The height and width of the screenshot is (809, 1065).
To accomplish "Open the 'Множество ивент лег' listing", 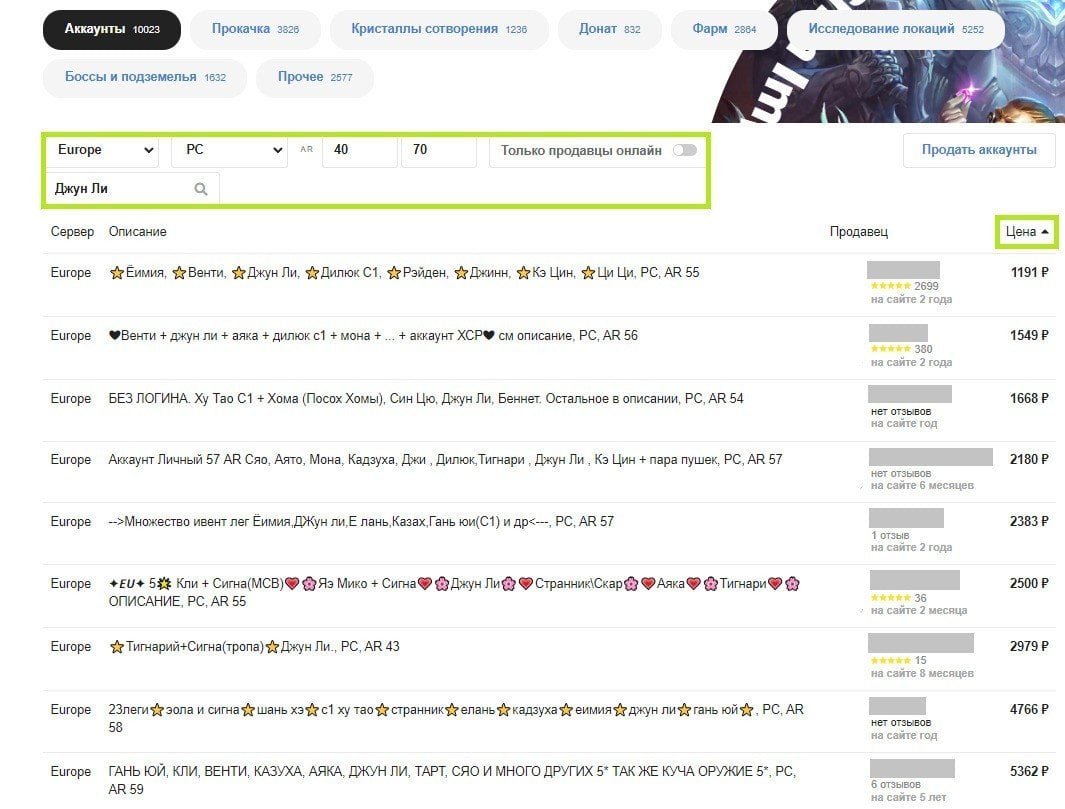I will pos(549,534).
